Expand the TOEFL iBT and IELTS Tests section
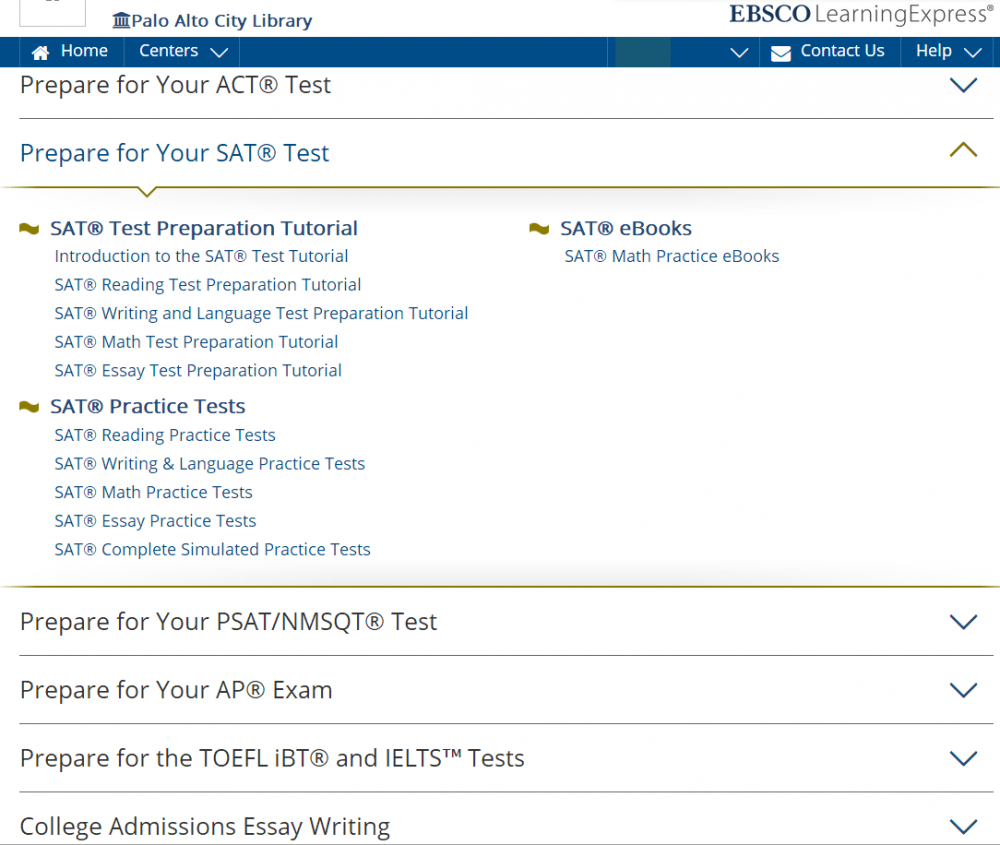This screenshot has height=845, width=1000. tap(962, 758)
